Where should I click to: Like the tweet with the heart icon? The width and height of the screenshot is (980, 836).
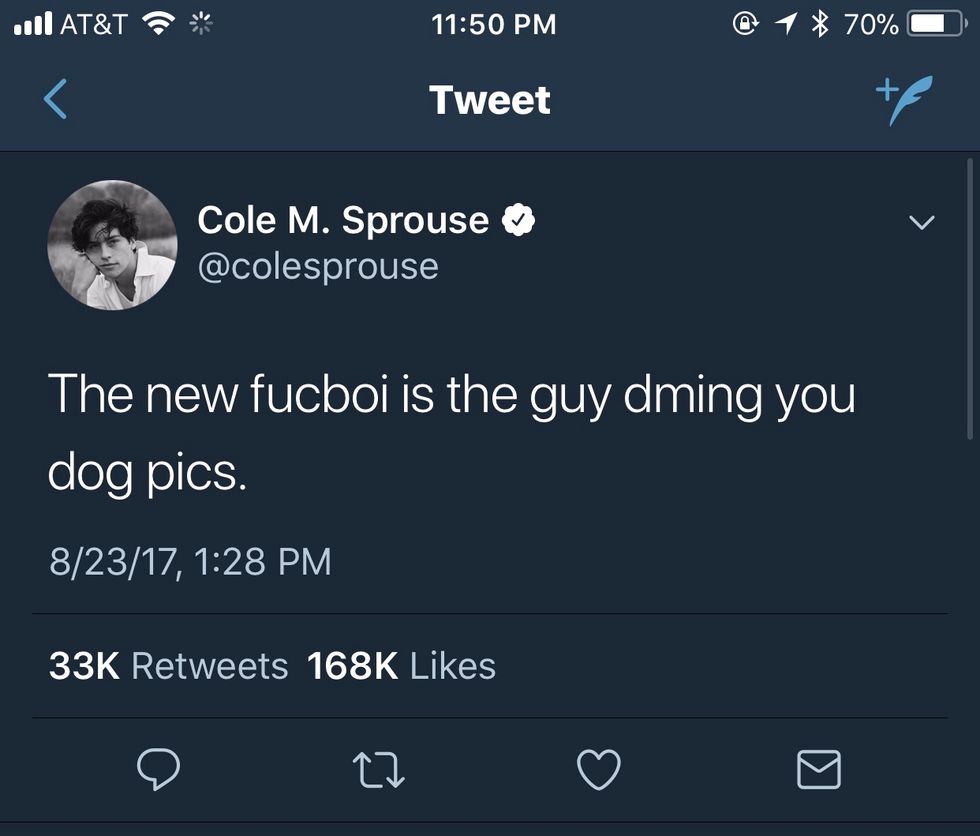click(x=599, y=769)
